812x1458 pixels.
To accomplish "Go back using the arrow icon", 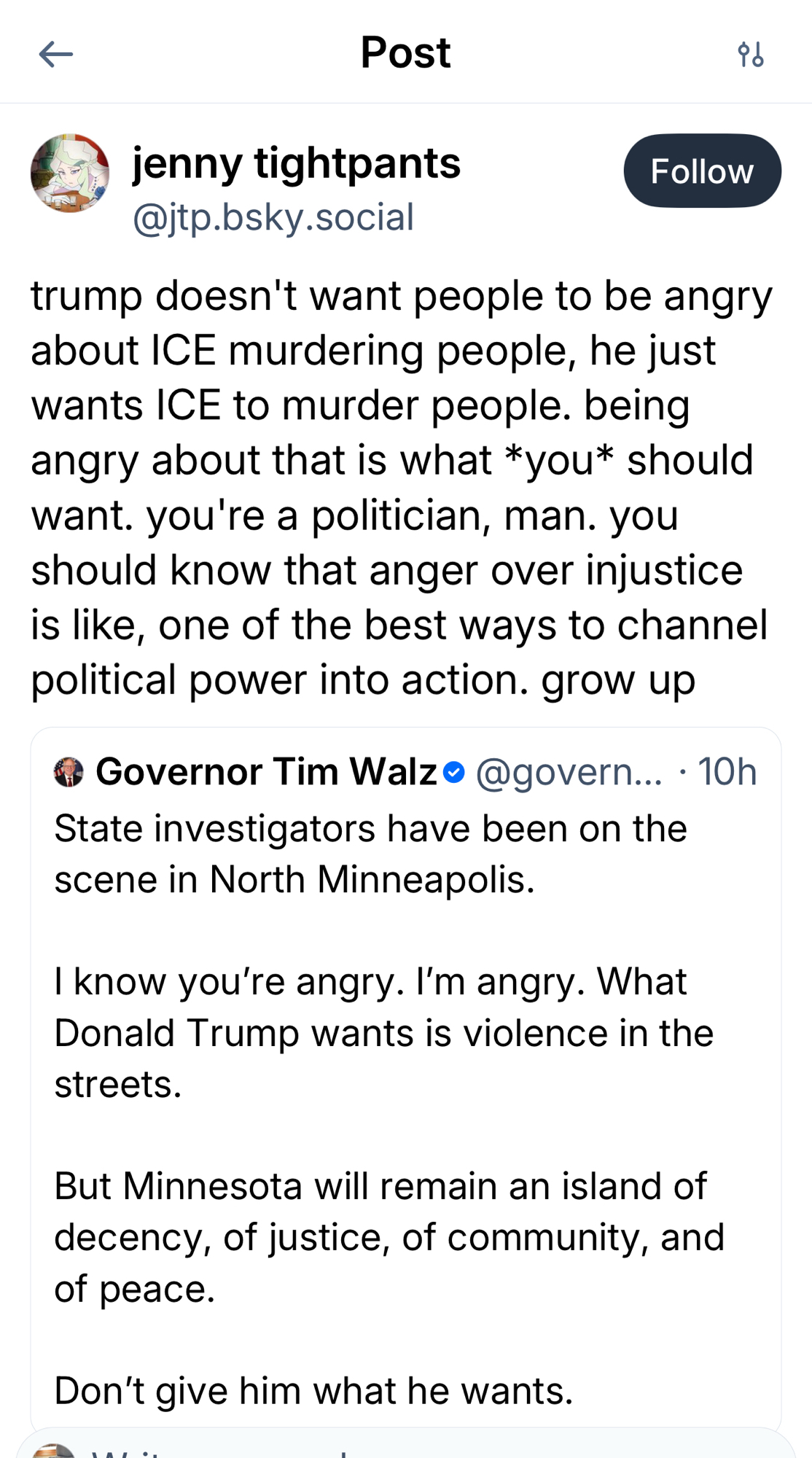I will [56, 54].
